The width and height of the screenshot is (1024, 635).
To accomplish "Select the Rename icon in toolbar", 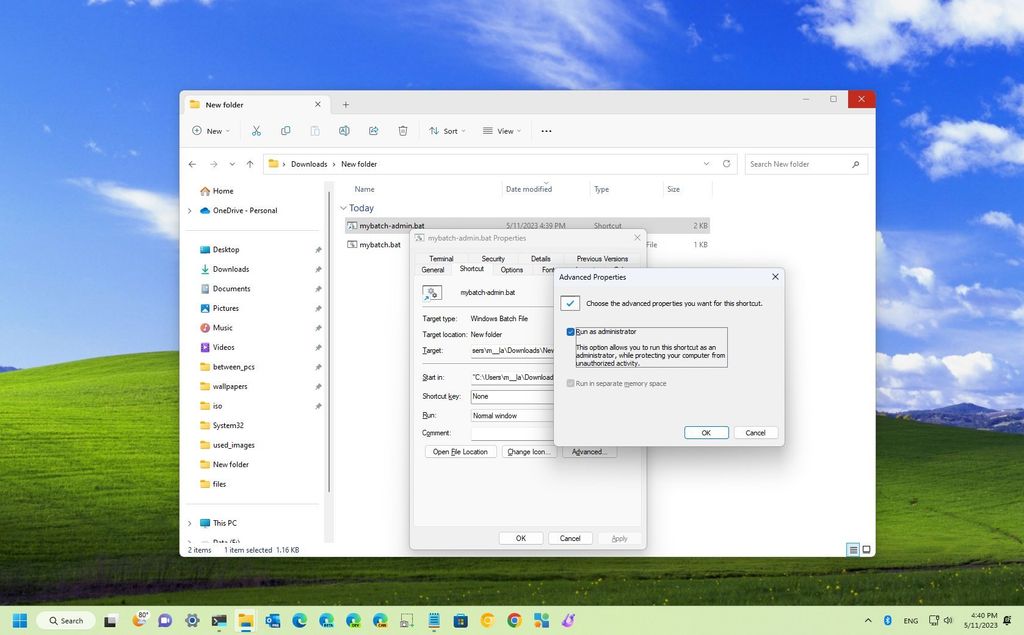I will pos(344,130).
